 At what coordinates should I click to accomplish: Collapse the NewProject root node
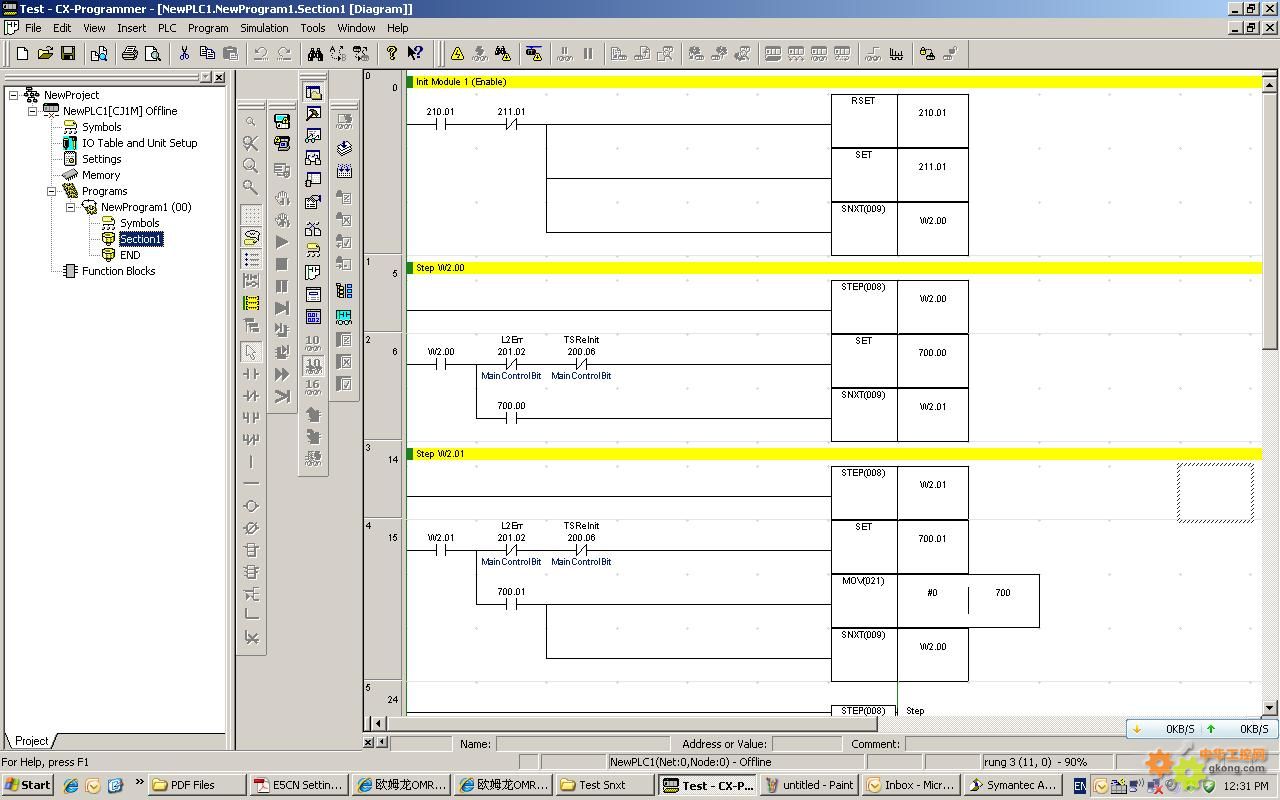pyautogui.click(x=14, y=95)
